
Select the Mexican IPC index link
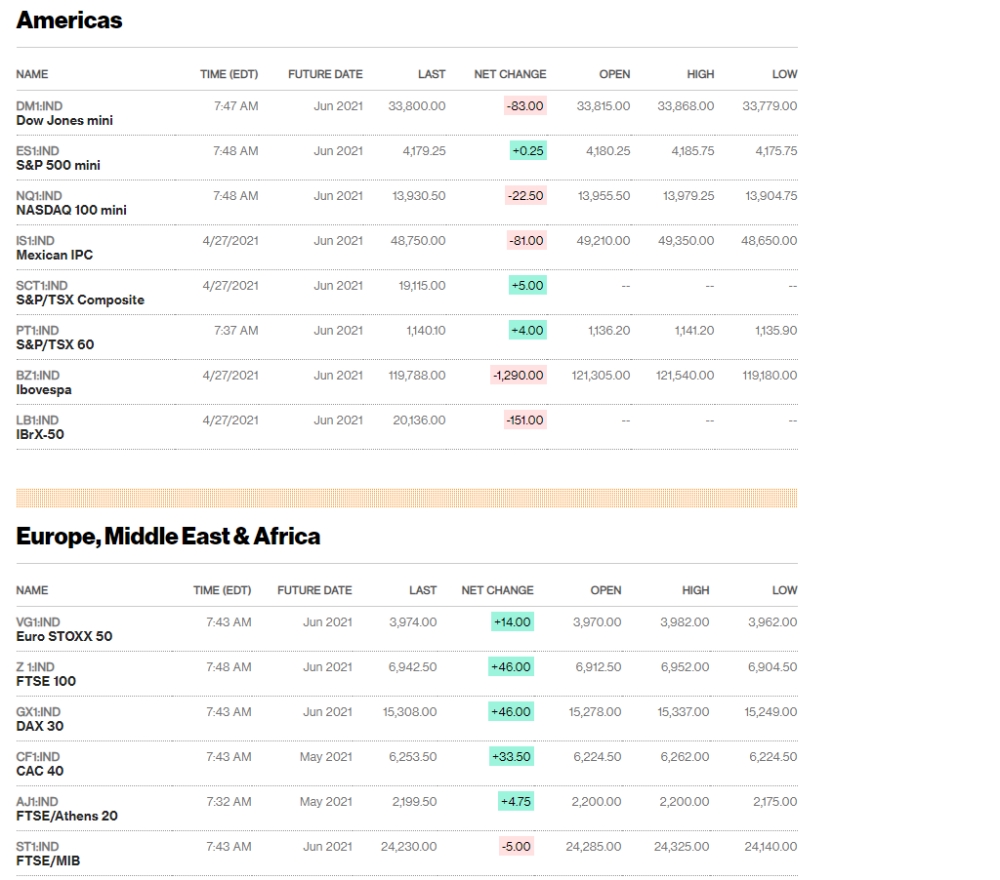pyautogui.click(x=54, y=255)
